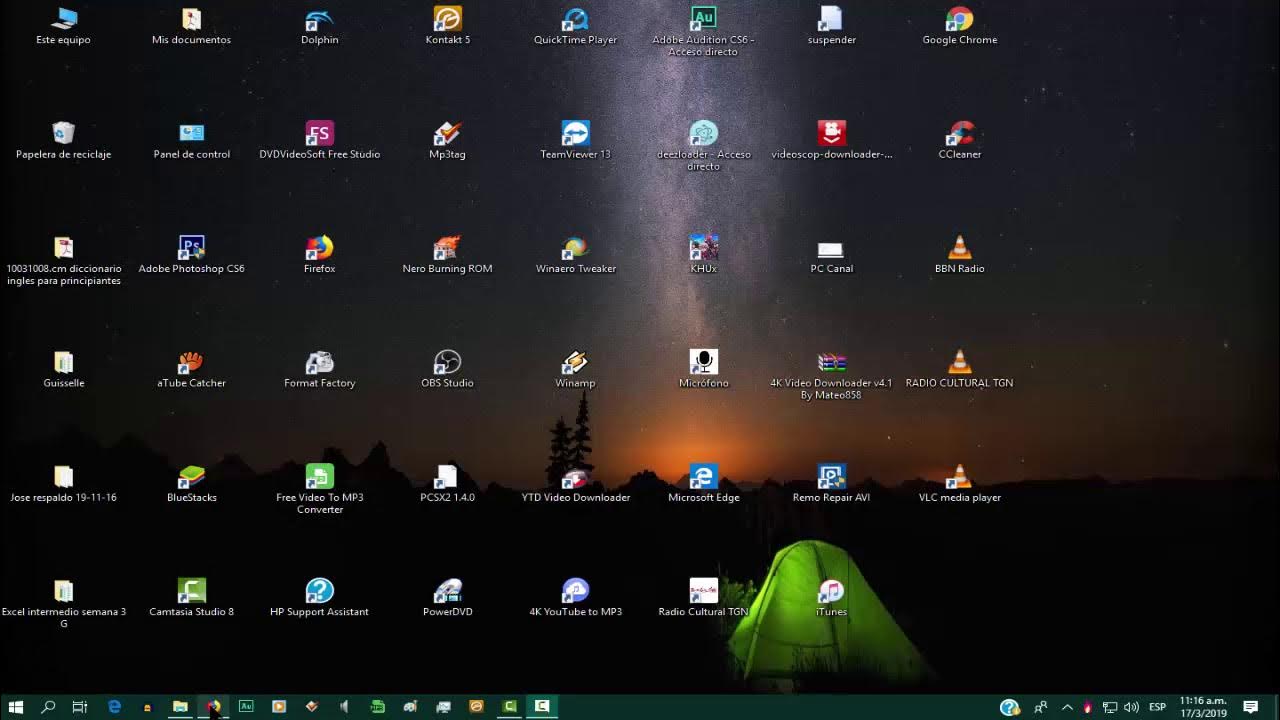1280x720 pixels.
Task: Select the Remo Repair AVI icon
Action: pyautogui.click(x=831, y=483)
